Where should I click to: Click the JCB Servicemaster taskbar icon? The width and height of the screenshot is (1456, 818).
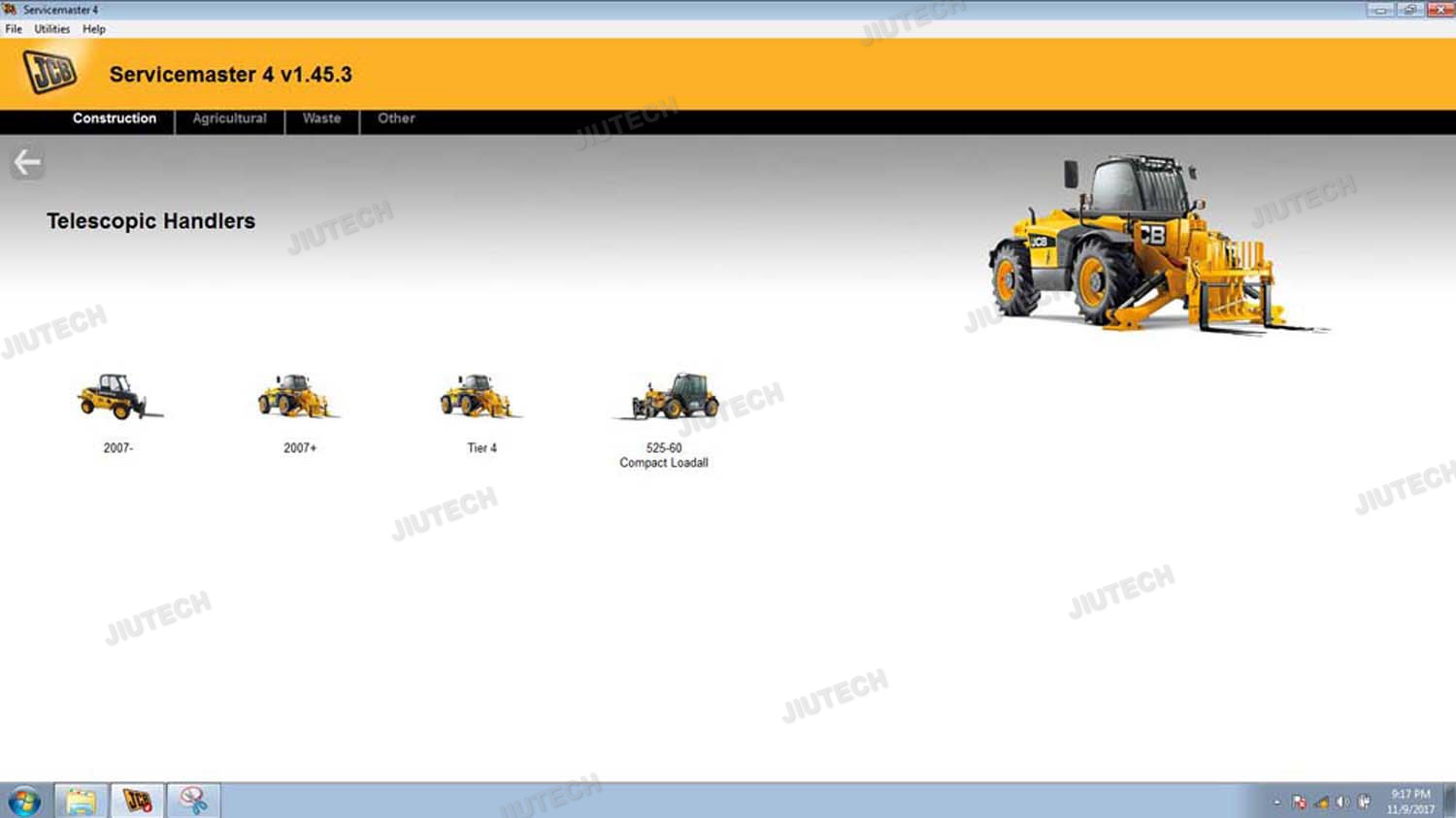point(137,802)
